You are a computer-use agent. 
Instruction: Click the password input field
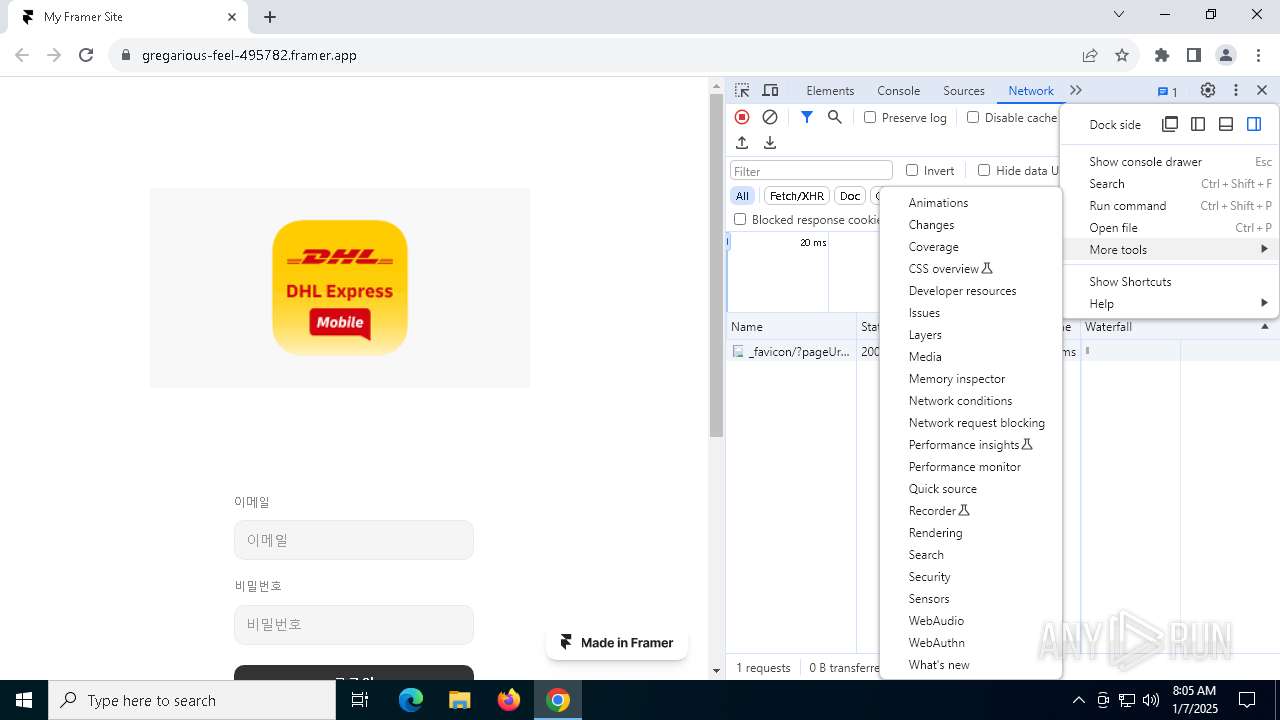(x=354, y=624)
